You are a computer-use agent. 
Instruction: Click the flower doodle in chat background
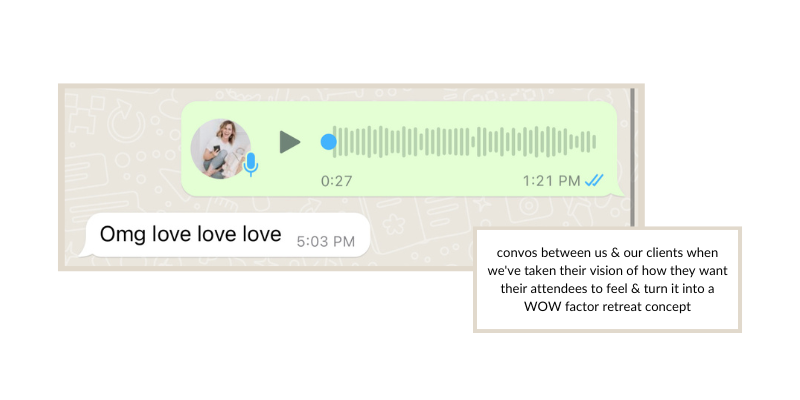393,224
